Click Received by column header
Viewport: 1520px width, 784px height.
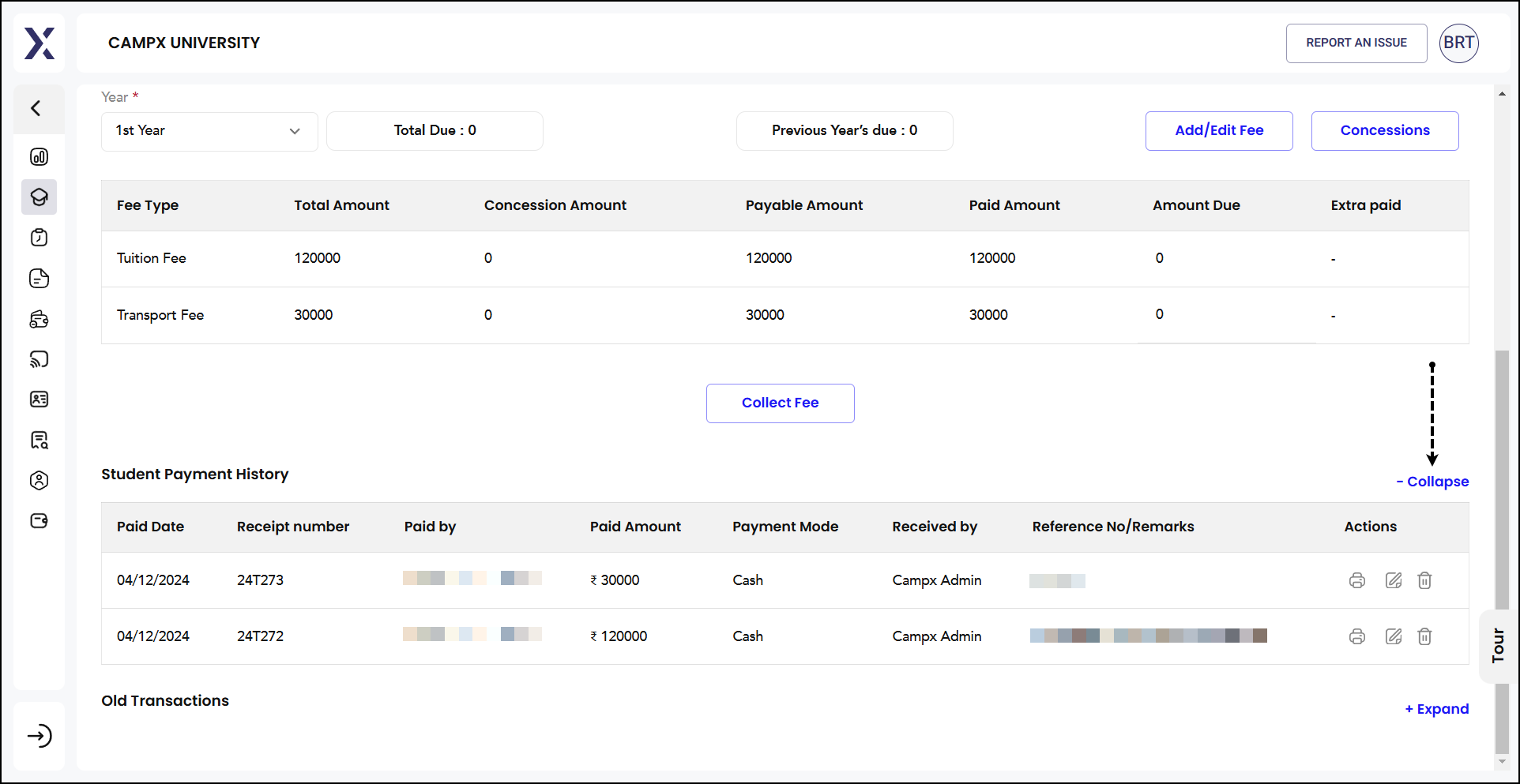(x=935, y=527)
